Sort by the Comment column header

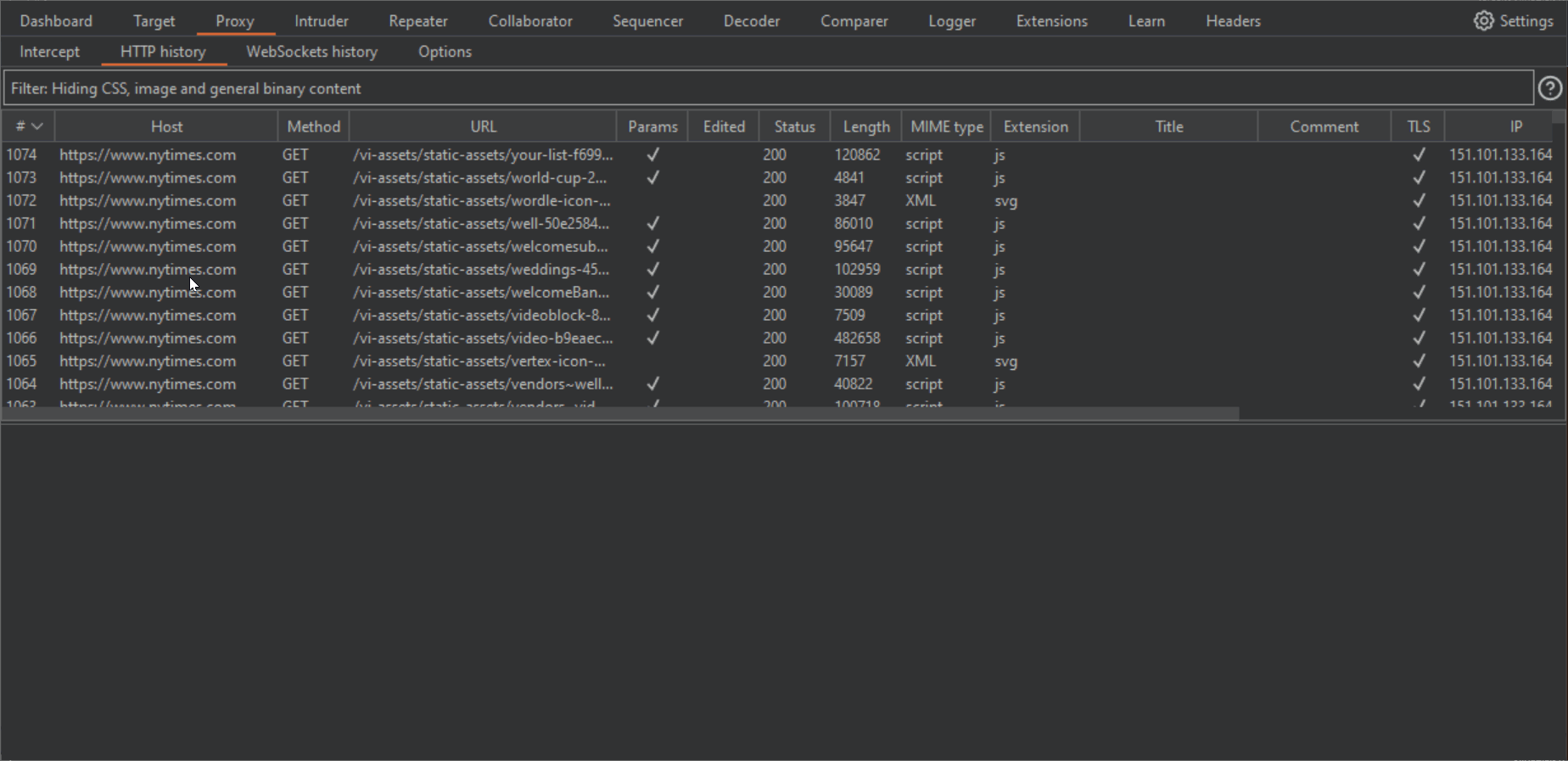1324,126
